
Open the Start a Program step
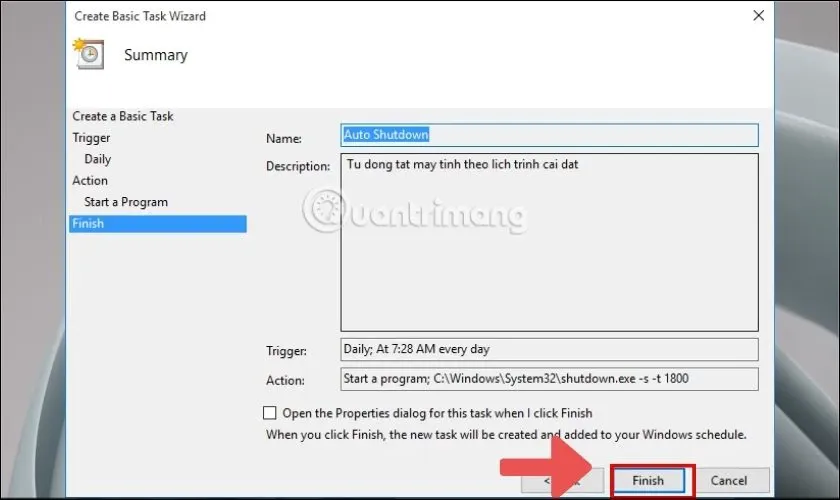(x=126, y=202)
